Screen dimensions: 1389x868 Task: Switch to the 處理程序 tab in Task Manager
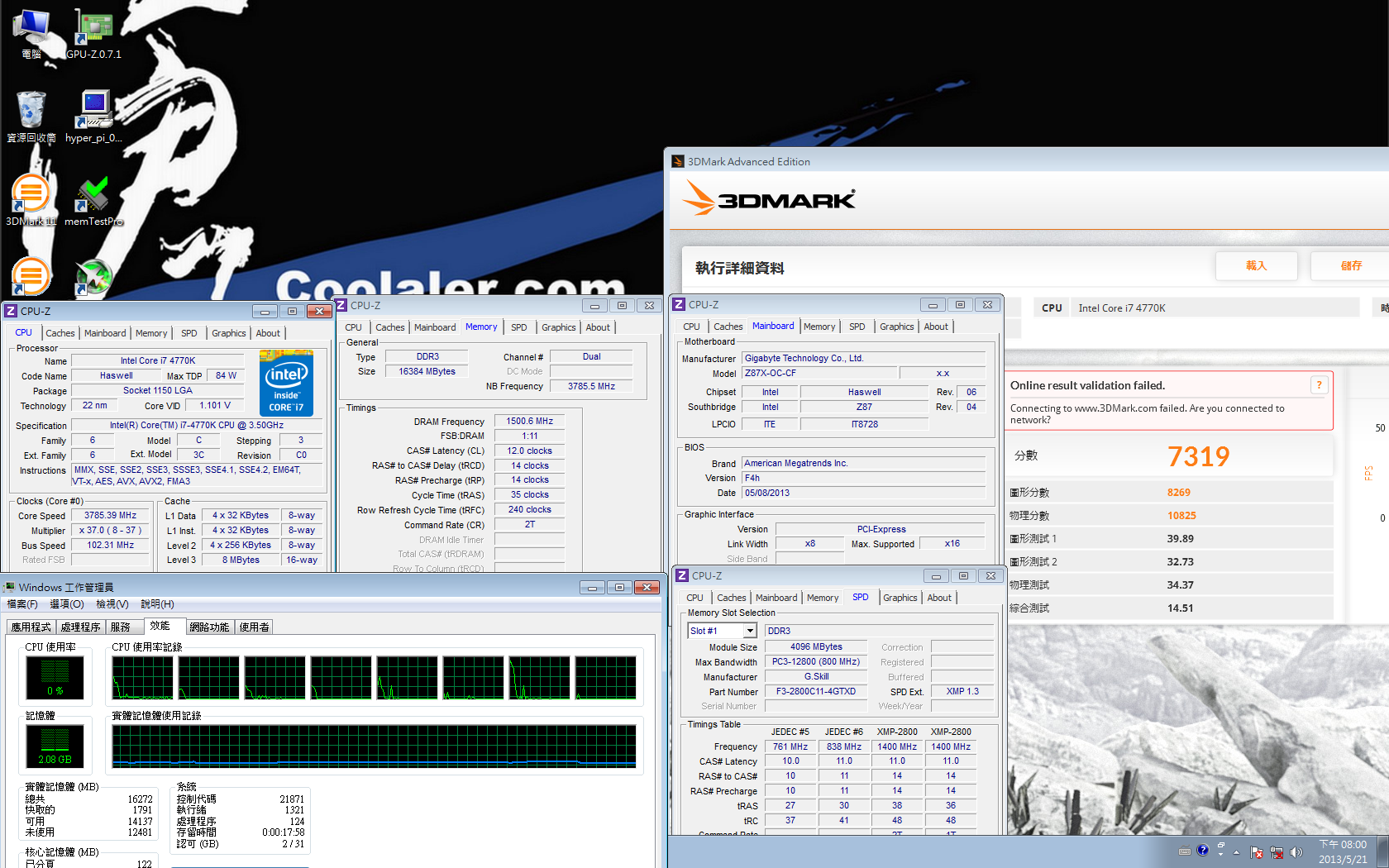[x=81, y=627]
